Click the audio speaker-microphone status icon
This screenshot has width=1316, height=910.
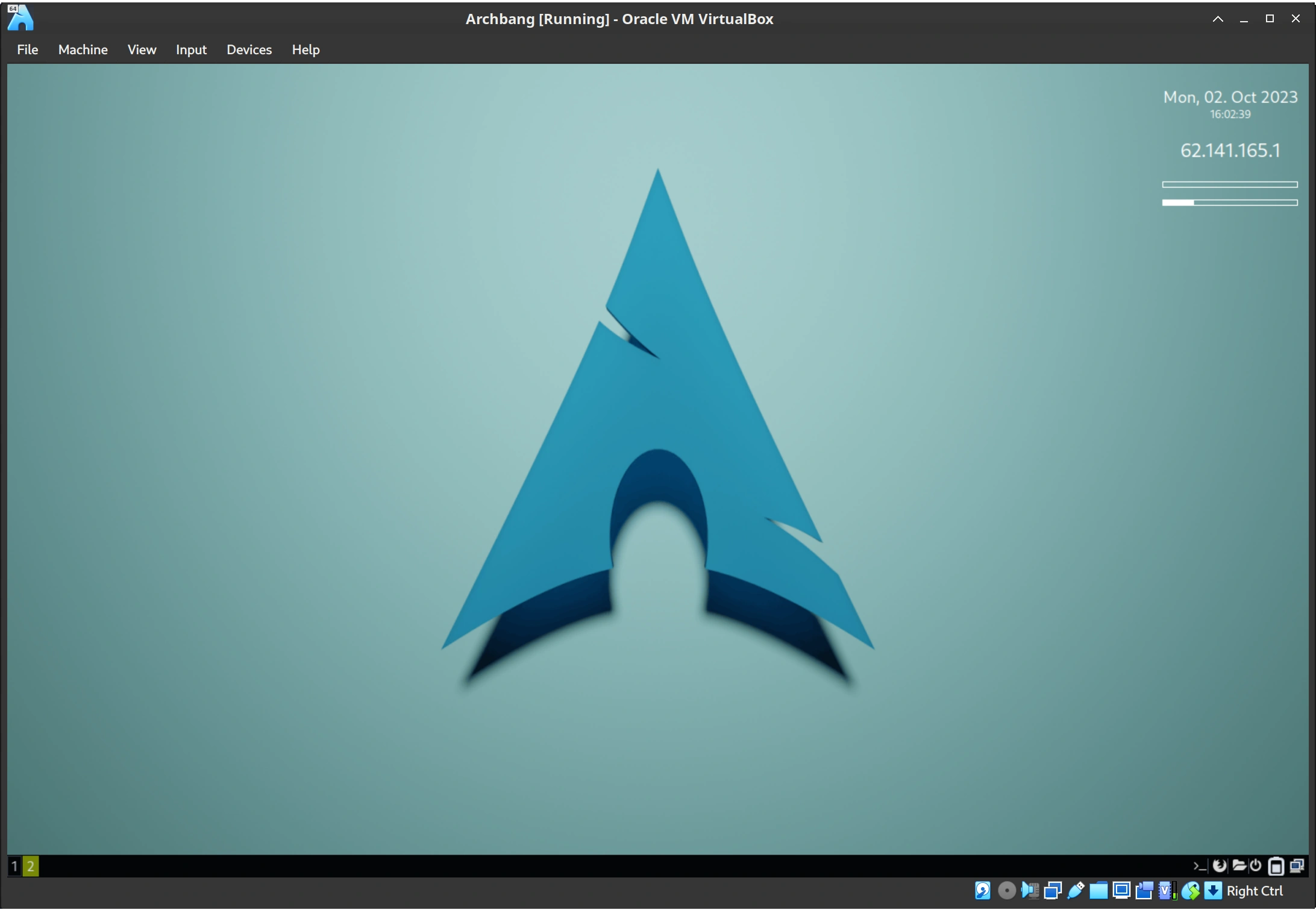[1030, 891]
